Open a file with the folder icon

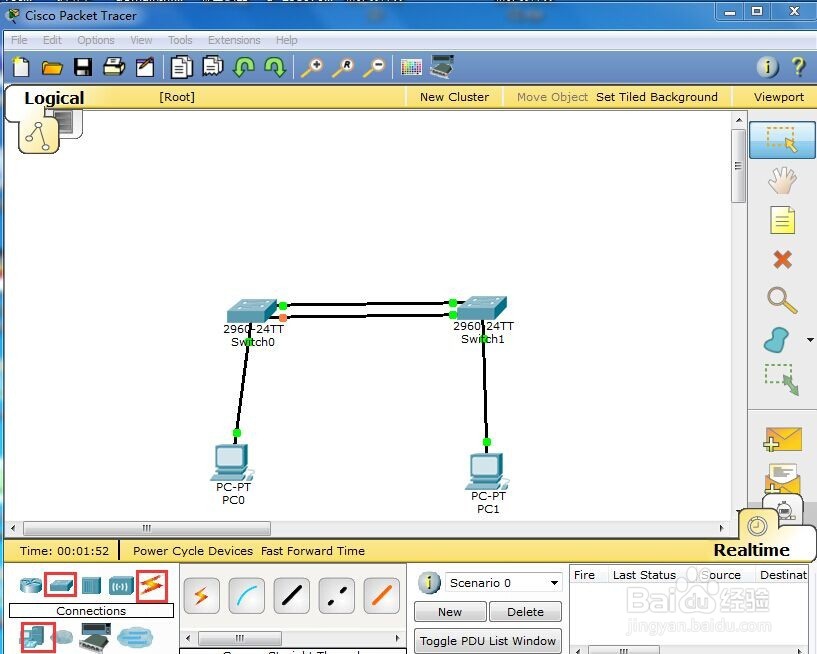pos(52,68)
